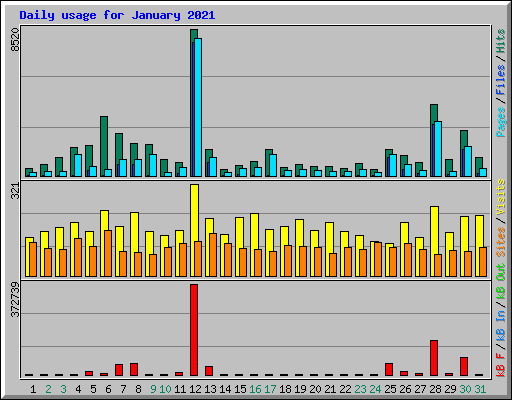The width and height of the screenshot is (512, 400).
Task: Click day 28 axis label
Action: pos(435,389)
